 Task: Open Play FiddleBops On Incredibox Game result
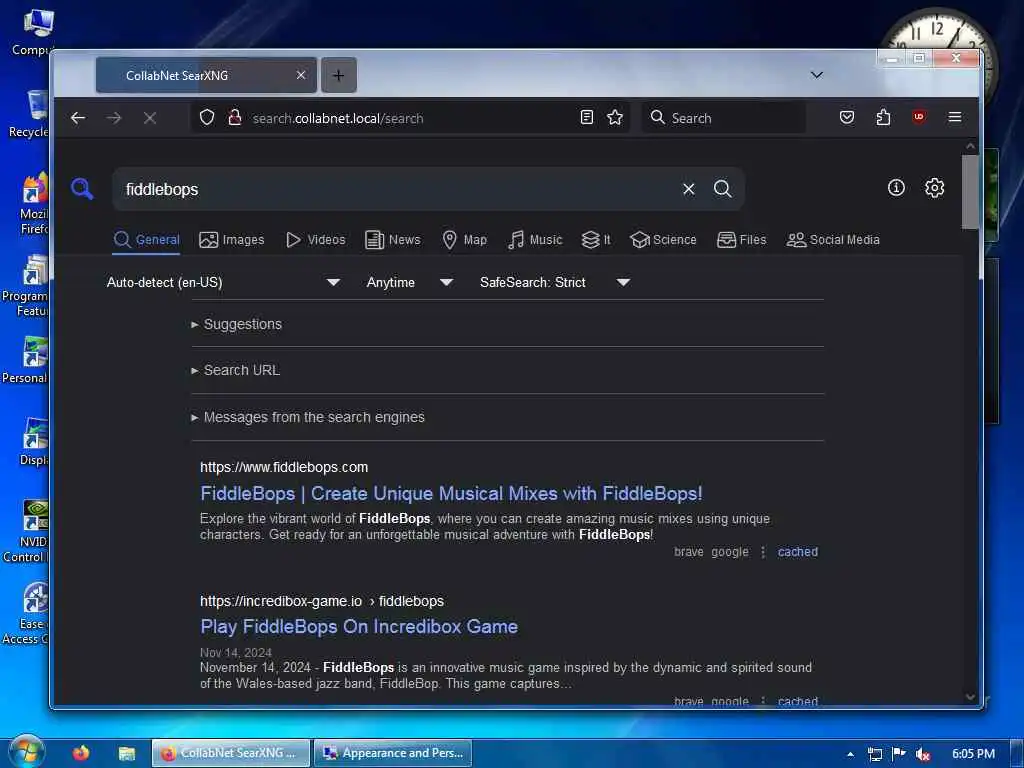pyautogui.click(x=359, y=627)
